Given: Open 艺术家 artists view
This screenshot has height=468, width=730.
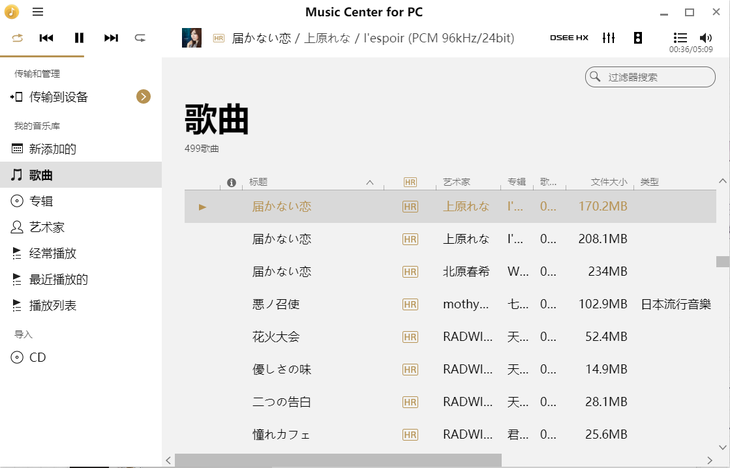Looking at the screenshot, I should coord(81,227).
